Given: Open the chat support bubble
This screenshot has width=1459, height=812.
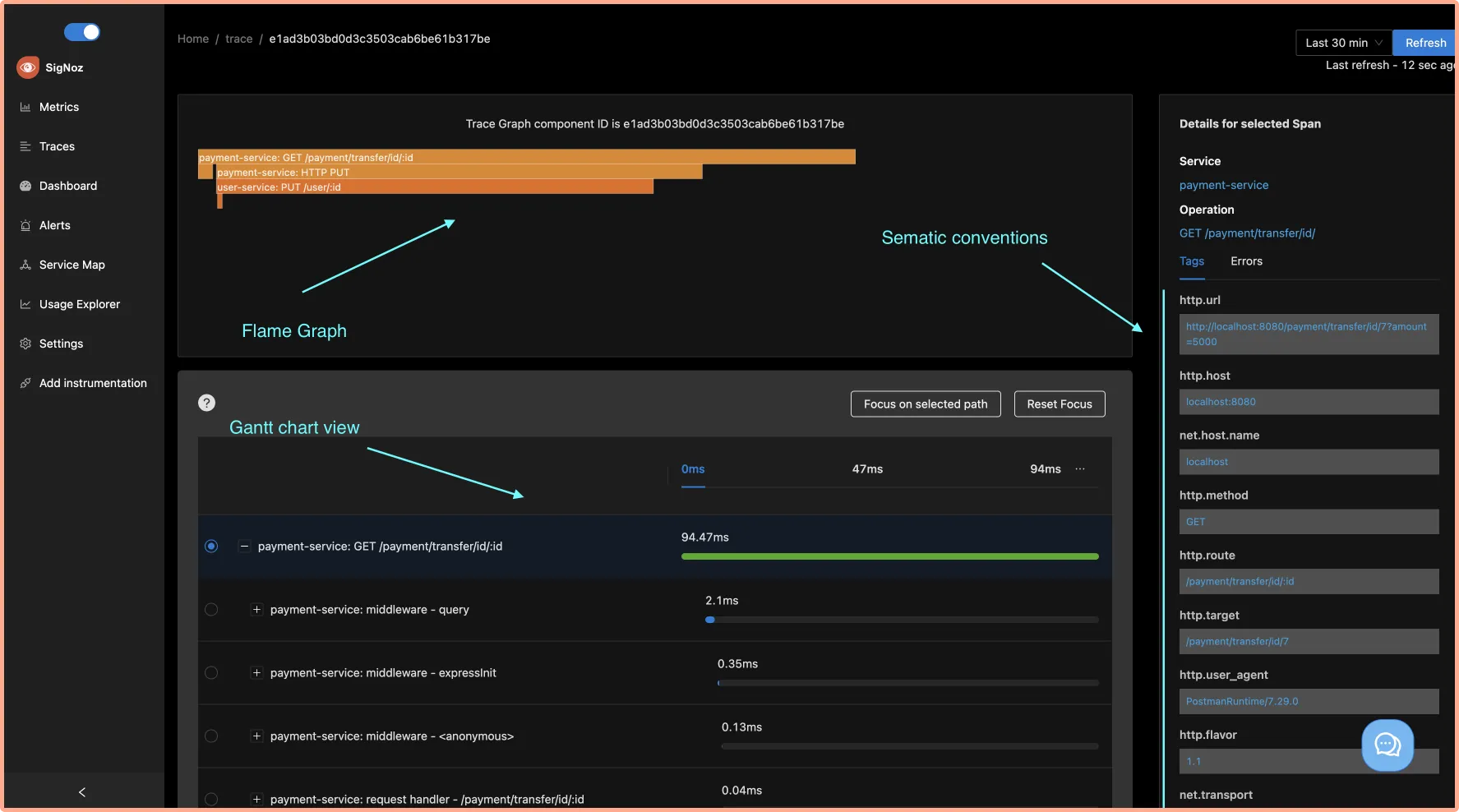Looking at the screenshot, I should [x=1387, y=745].
